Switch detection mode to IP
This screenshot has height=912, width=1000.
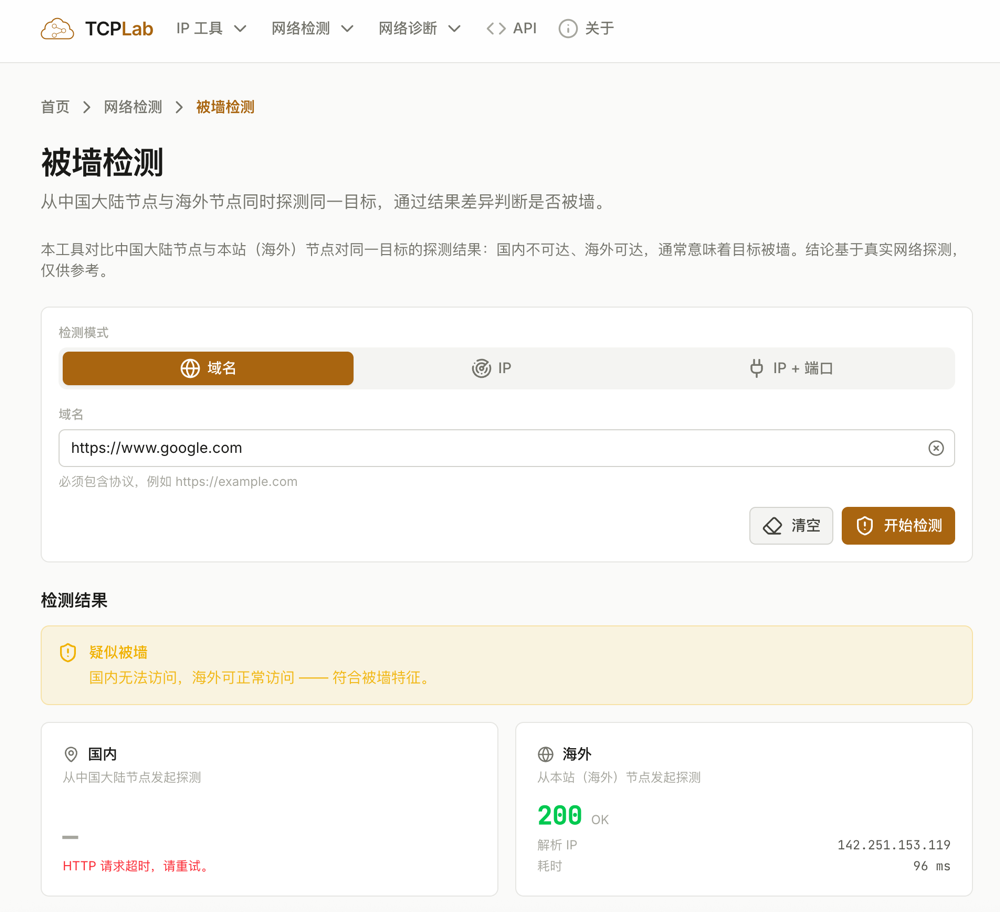[491, 368]
